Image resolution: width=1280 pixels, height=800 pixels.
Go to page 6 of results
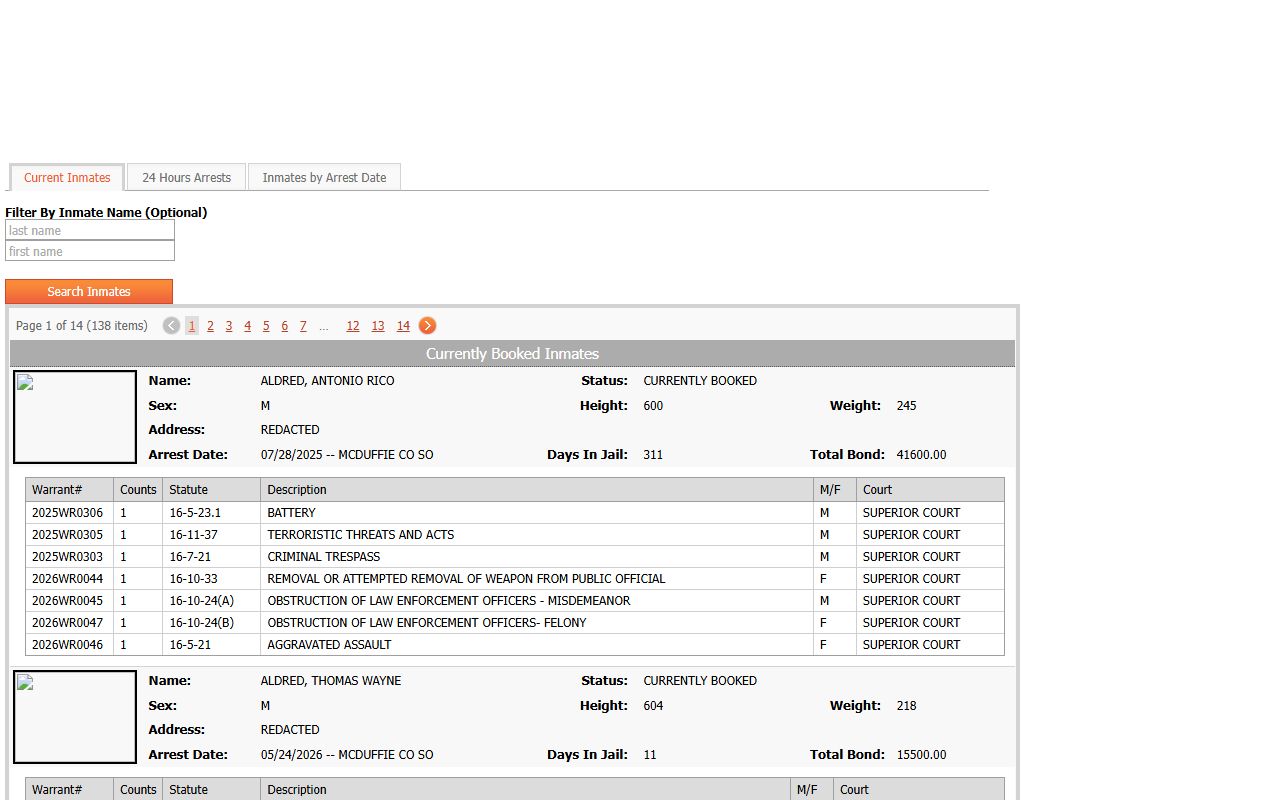coord(284,326)
